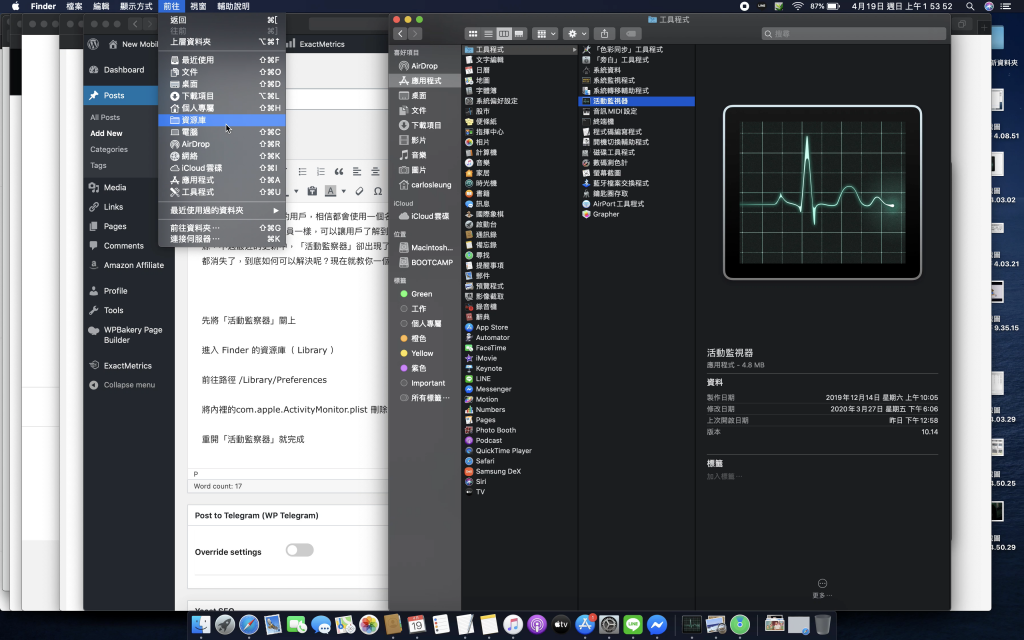This screenshot has height=640, width=1024.
Task: Go back in Finder window
Action: pos(400,33)
